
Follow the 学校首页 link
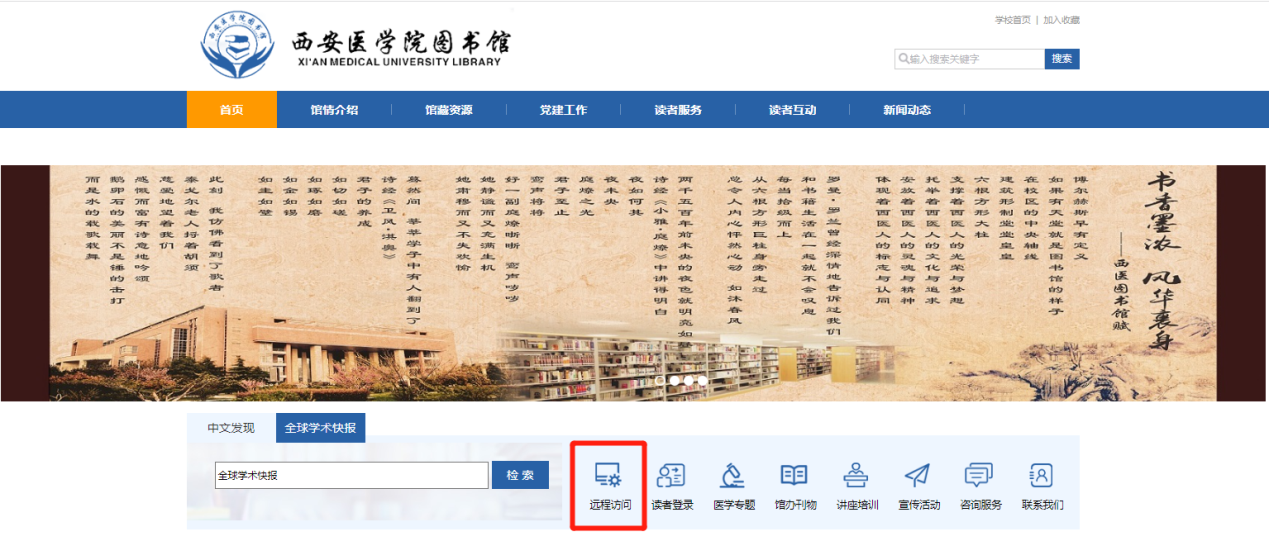pyautogui.click(x=1012, y=20)
